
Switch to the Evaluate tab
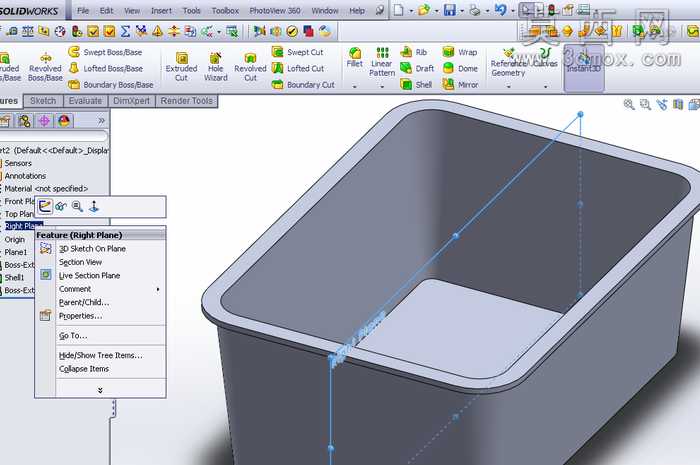(x=85, y=101)
